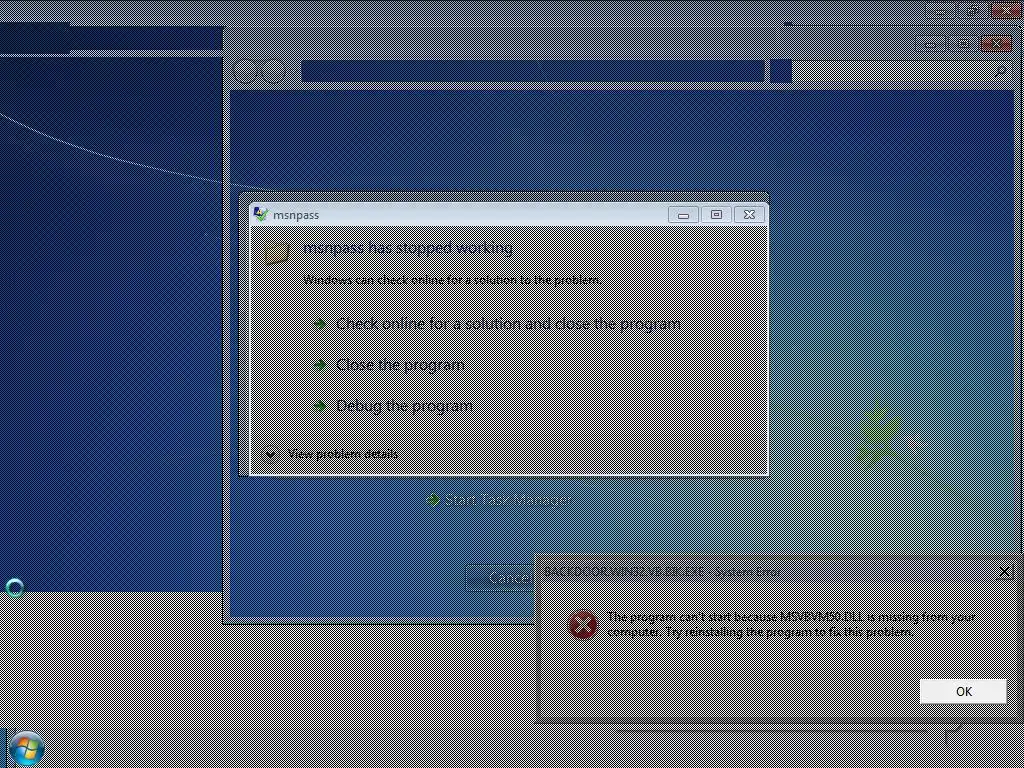This screenshot has width=1024, height=768.
Task: Maximize the msnpass dialog window
Action: (716, 215)
